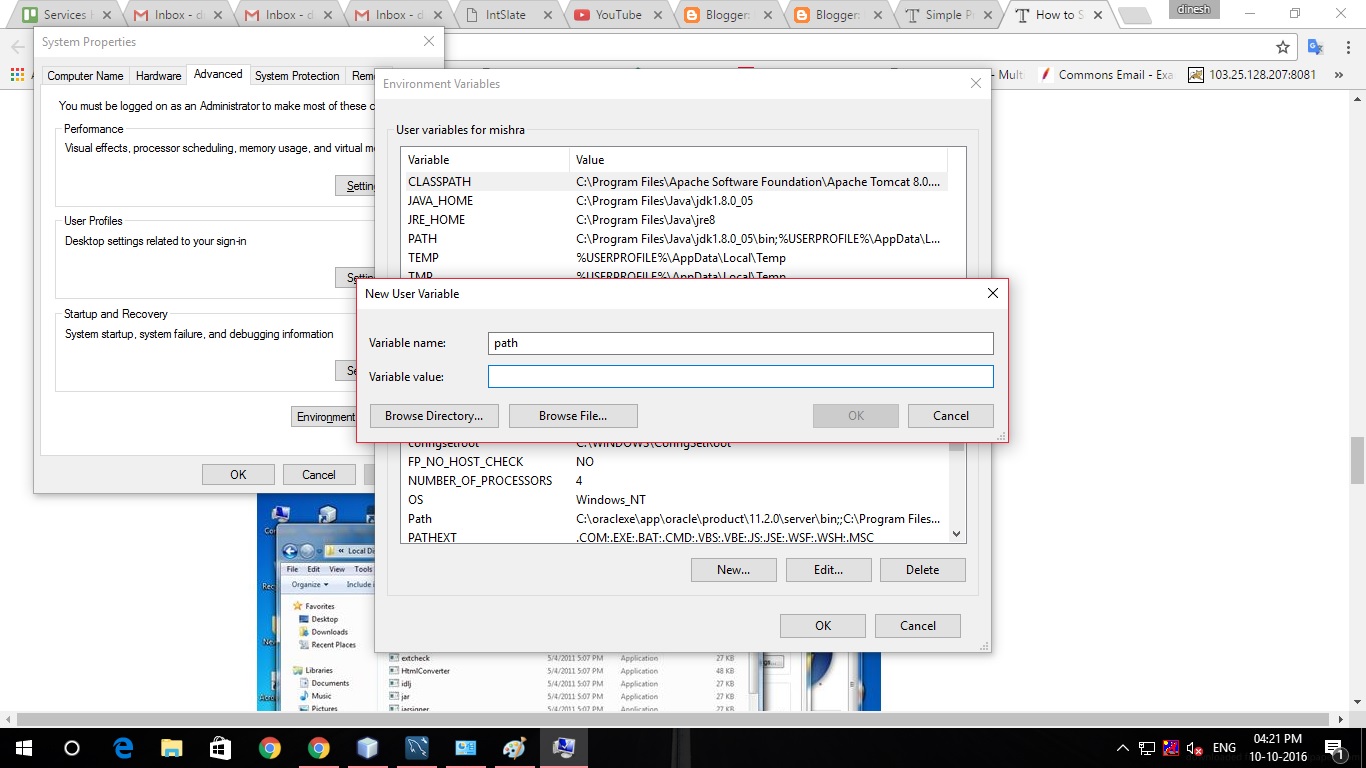The width and height of the screenshot is (1366, 768).
Task: Expand hidden icons in the system tray
Action: pyautogui.click(x=1122, y=747)
